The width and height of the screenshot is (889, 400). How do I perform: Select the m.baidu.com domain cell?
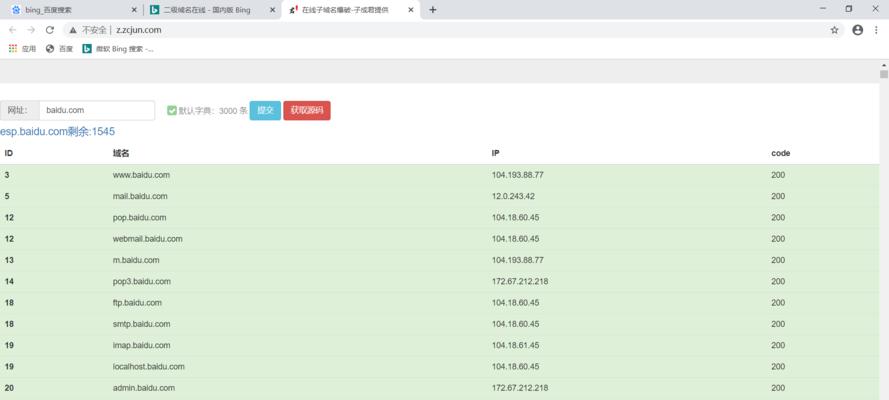[x=136, y=260]
